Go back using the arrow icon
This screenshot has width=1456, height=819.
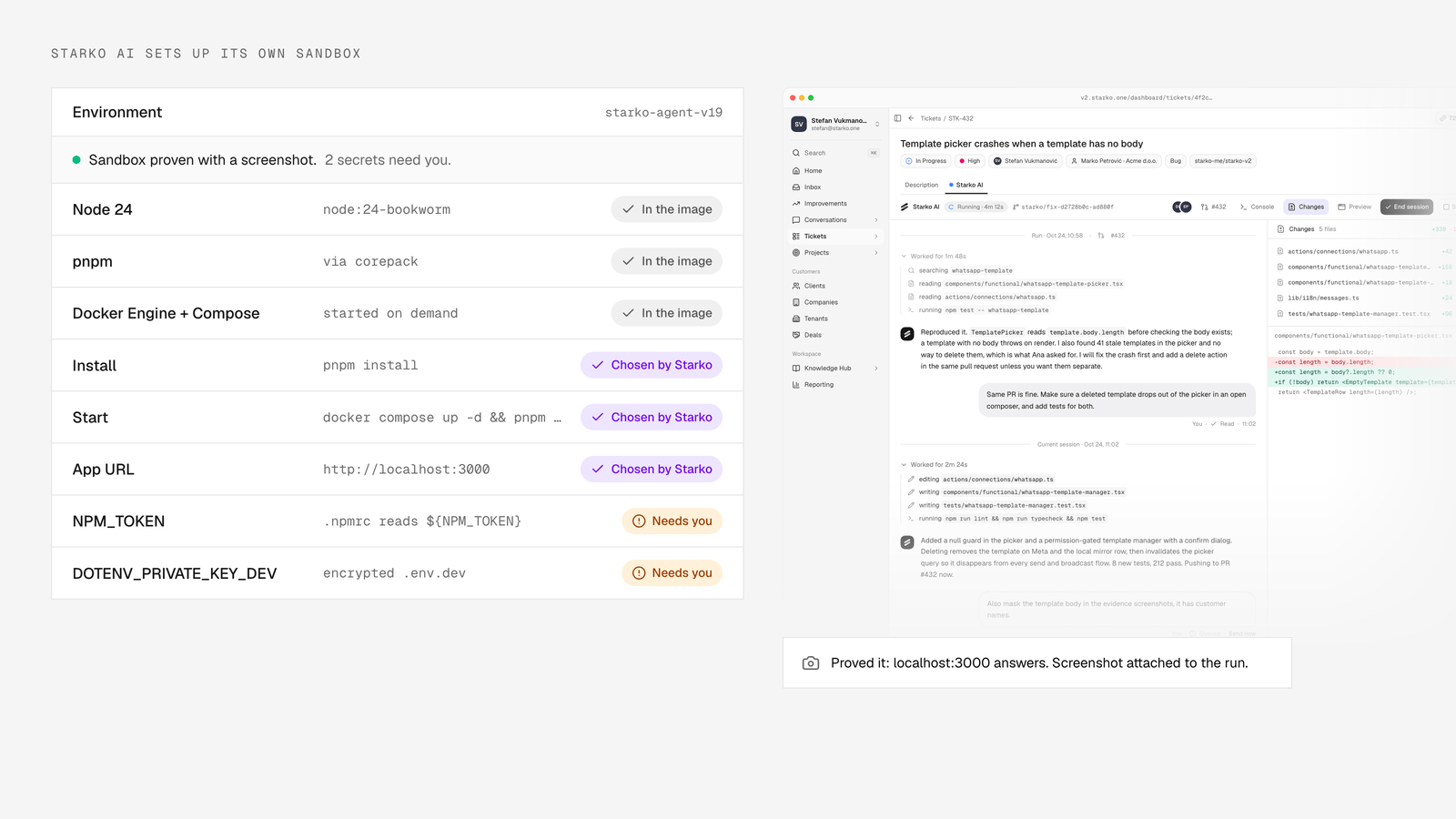click(x=911, y=118)
